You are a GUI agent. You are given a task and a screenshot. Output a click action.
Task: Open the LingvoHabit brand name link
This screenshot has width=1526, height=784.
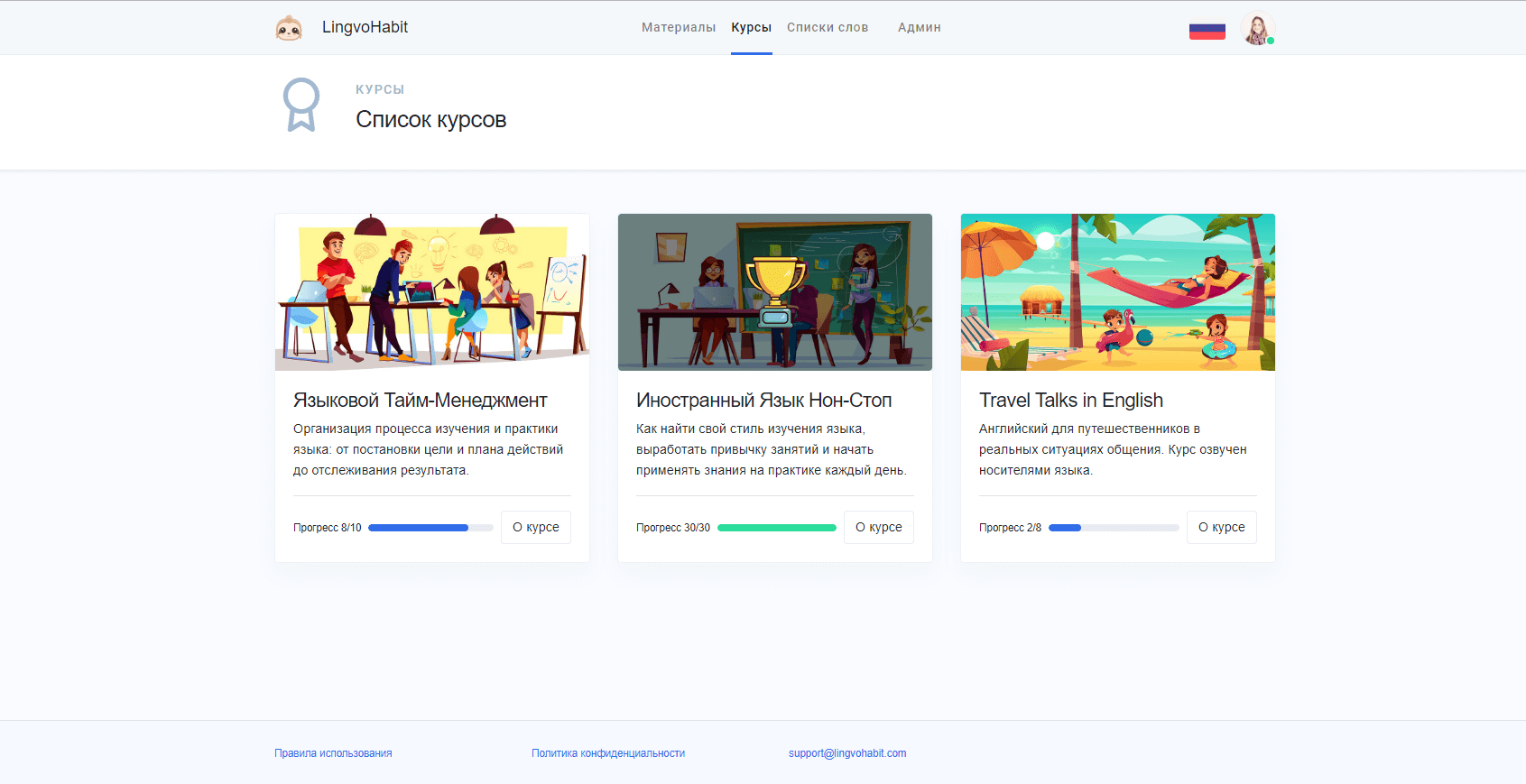click(365, 27)
